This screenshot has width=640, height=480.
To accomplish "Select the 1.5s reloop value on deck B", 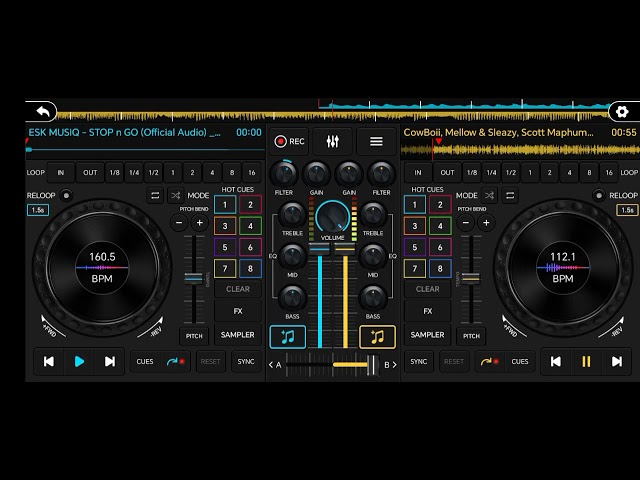I will pyautogui.click(x=627, y=210).
